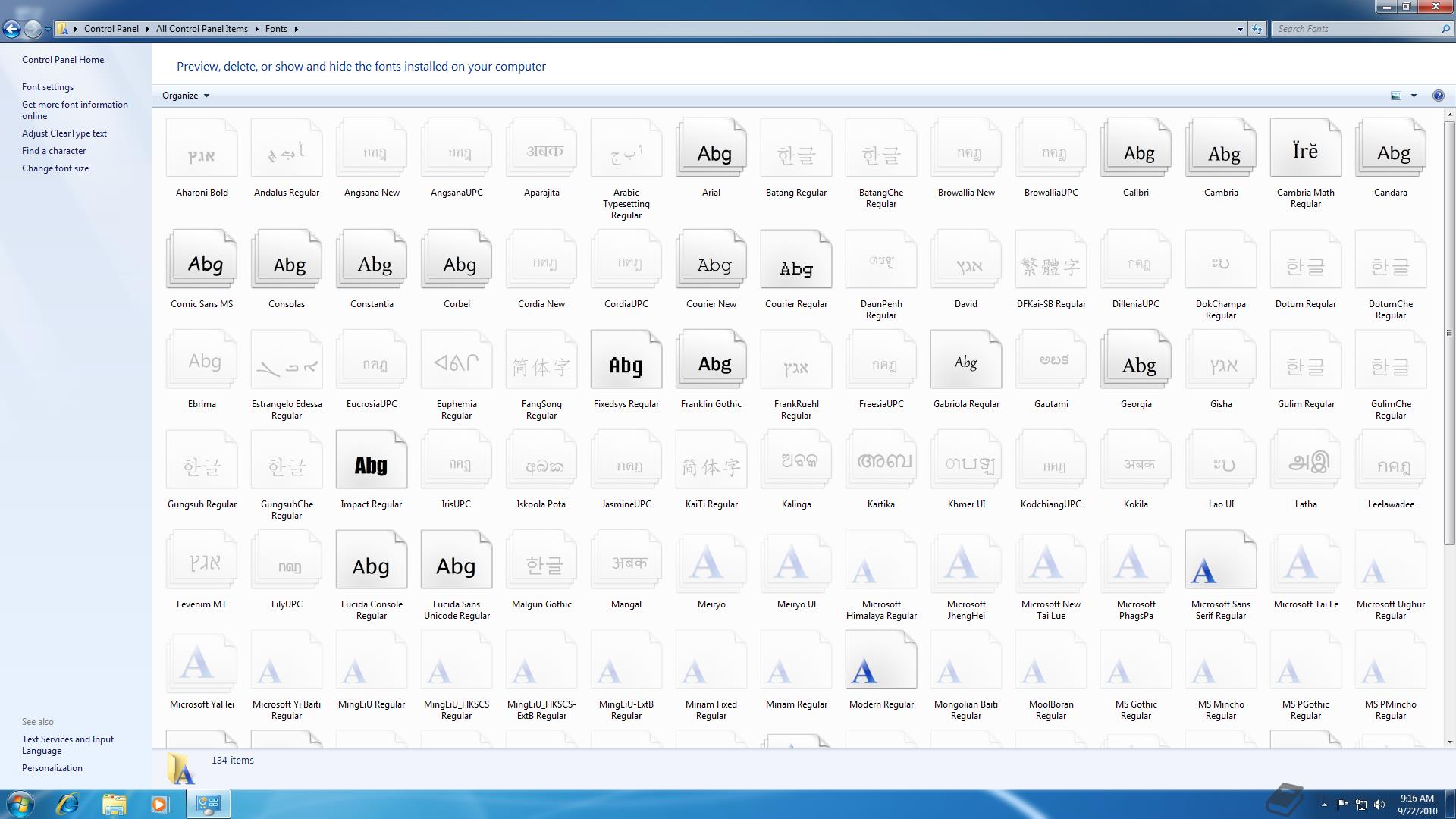Select the Latha font icon

(x=1306, y=460)
